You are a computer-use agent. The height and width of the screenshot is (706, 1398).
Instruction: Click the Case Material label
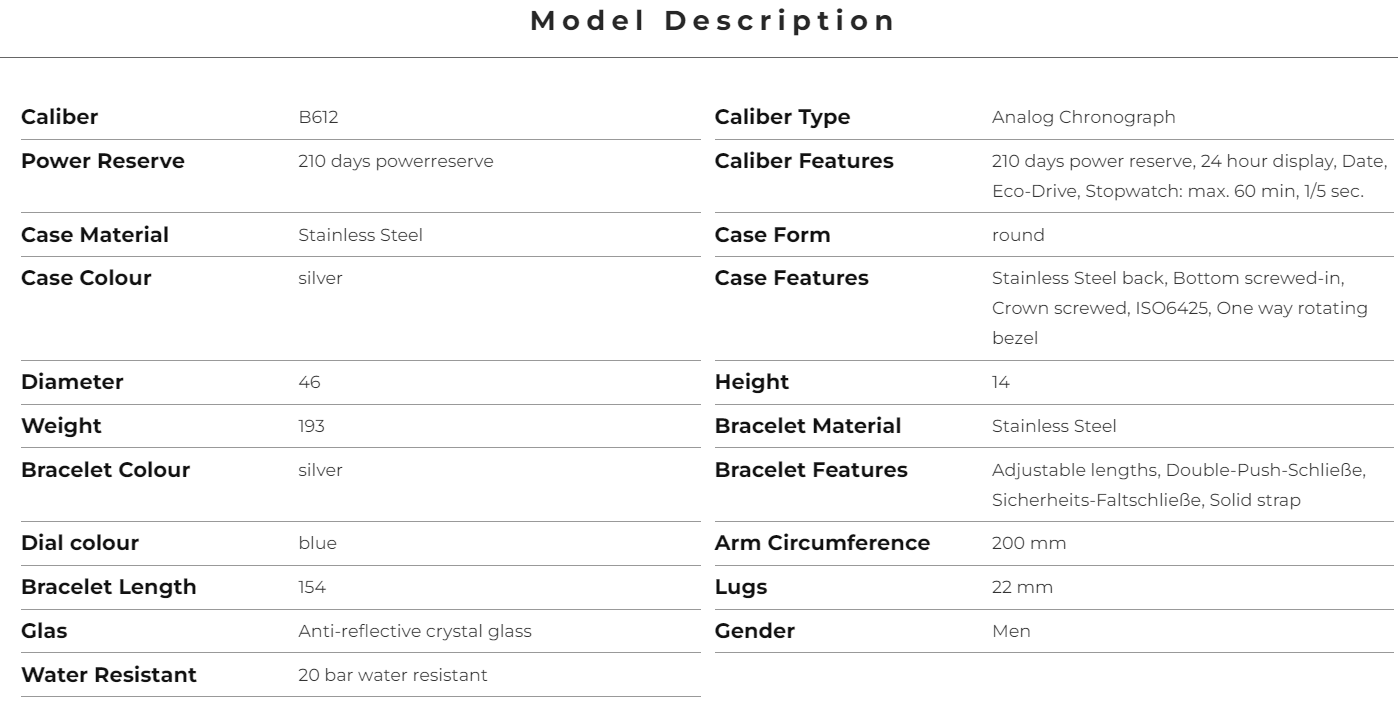coord(95,235)
